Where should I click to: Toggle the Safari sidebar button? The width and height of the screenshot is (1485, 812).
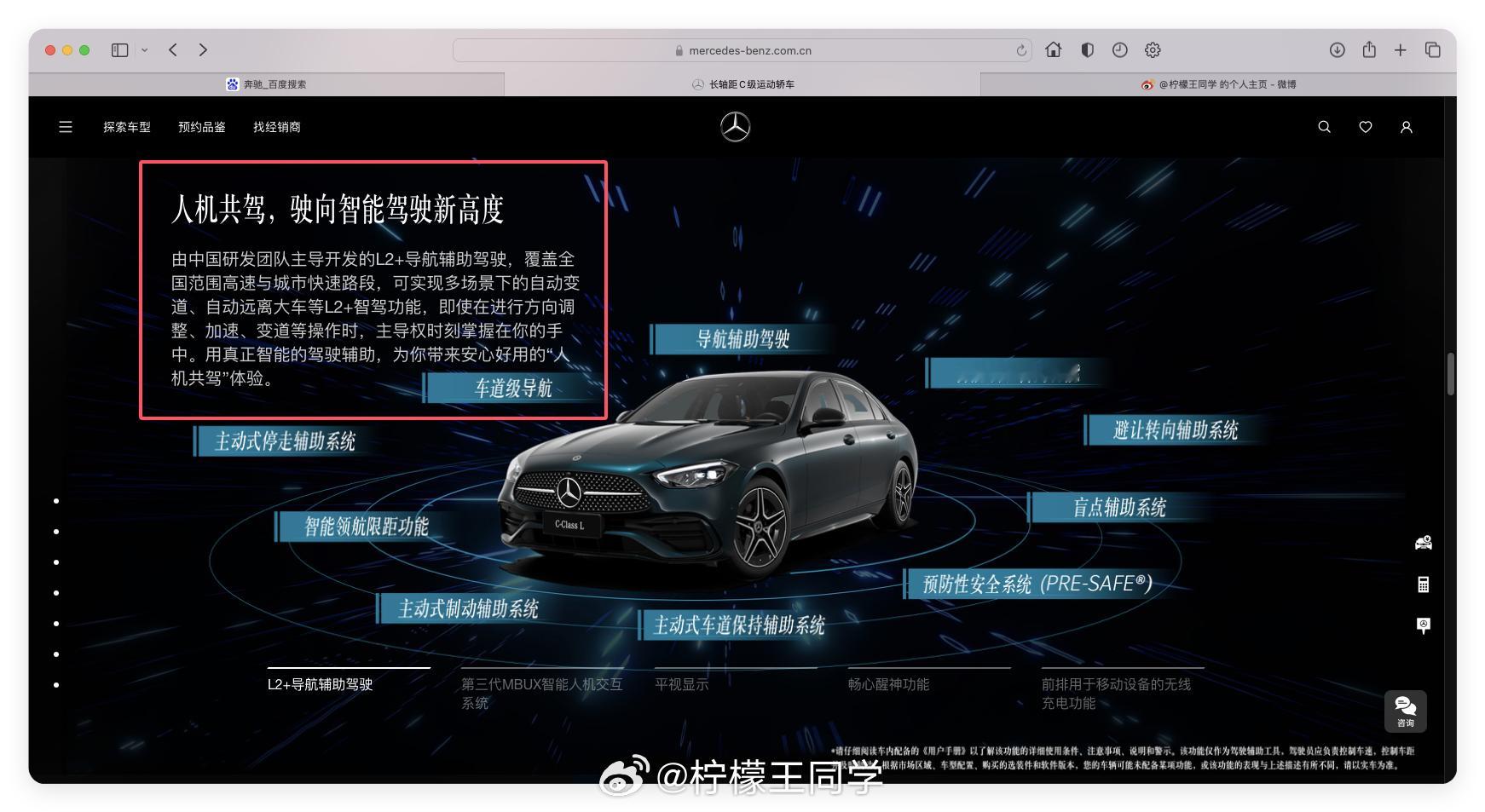pyautogui.click(x=119, y=50)
